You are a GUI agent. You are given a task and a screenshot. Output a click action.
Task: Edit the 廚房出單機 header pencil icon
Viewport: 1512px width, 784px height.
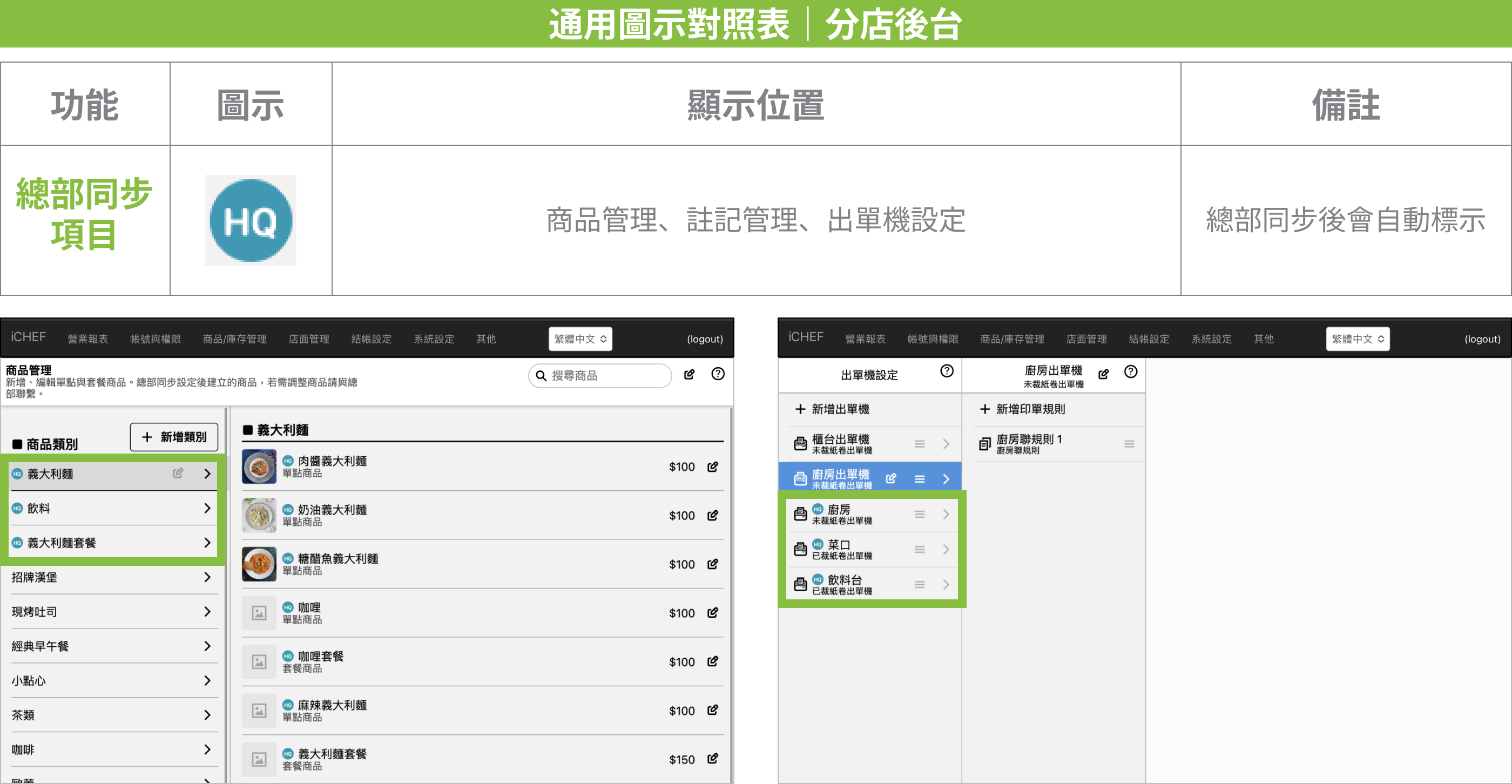point(1103,374)
